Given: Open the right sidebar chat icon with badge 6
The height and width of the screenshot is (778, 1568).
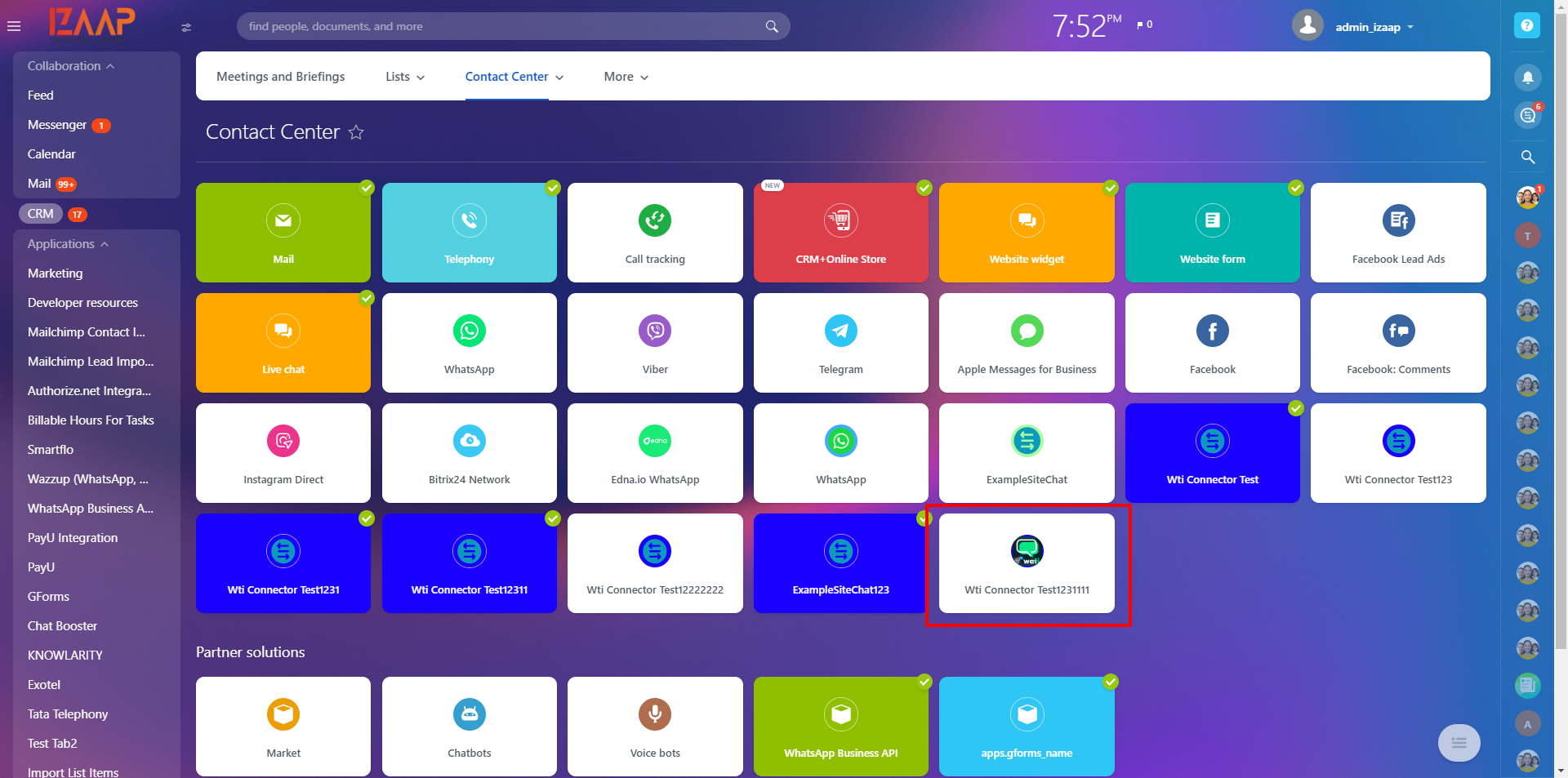Looking at the screenshot, I should [x=1527, y=116].
